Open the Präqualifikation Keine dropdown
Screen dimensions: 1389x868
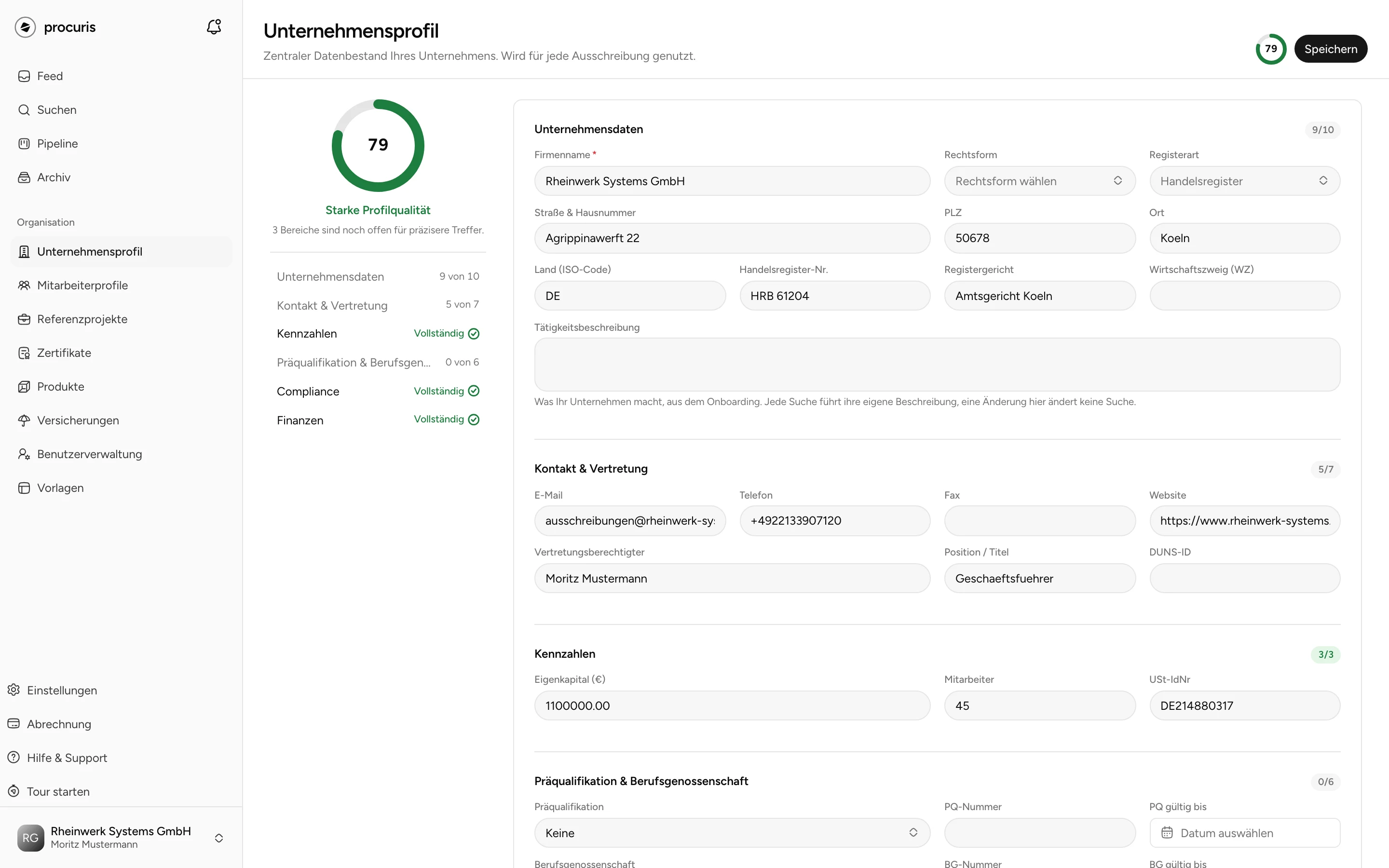(732, 833)
